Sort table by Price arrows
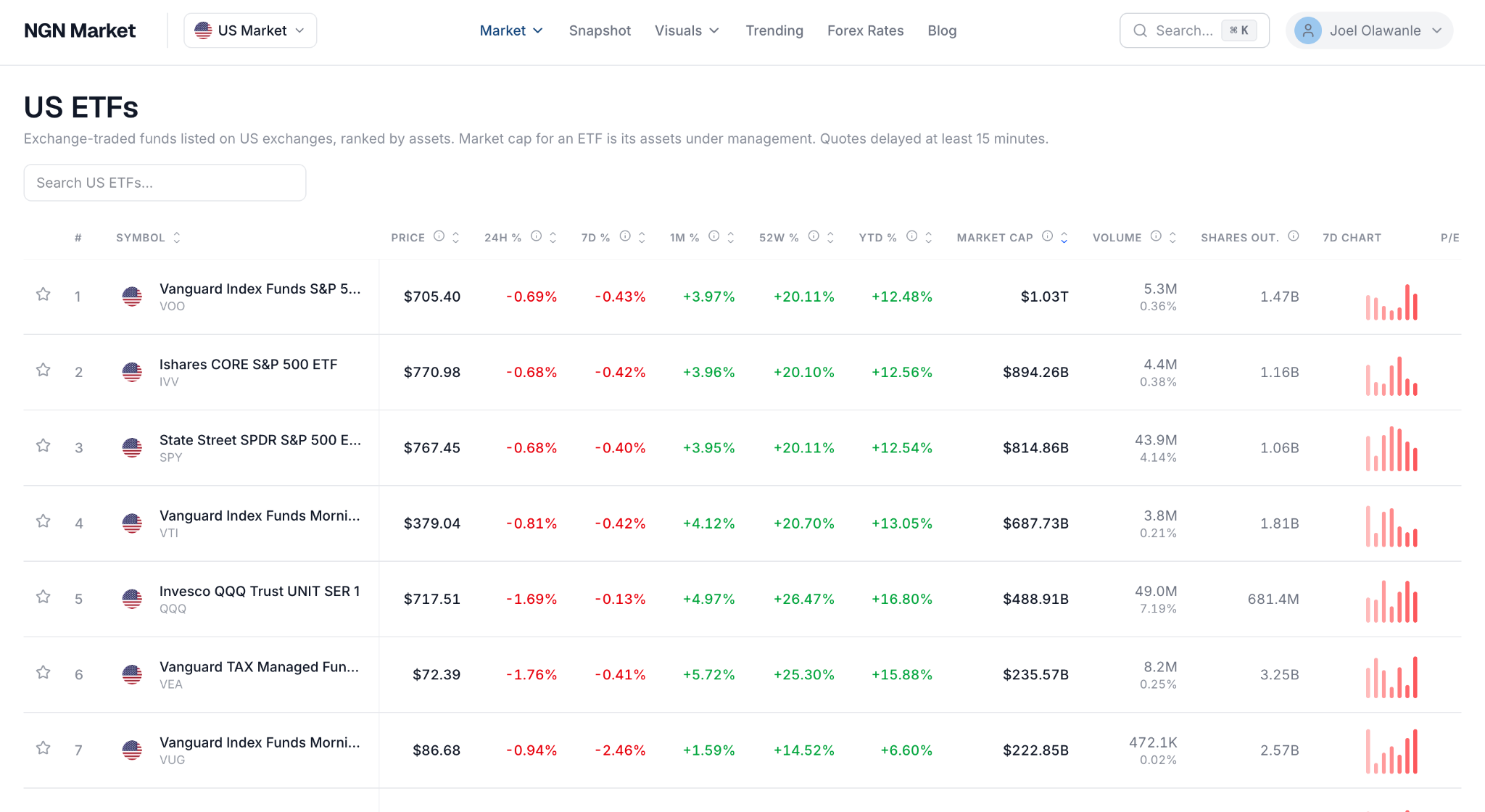 pyautogui.click(x=456, y=237)
